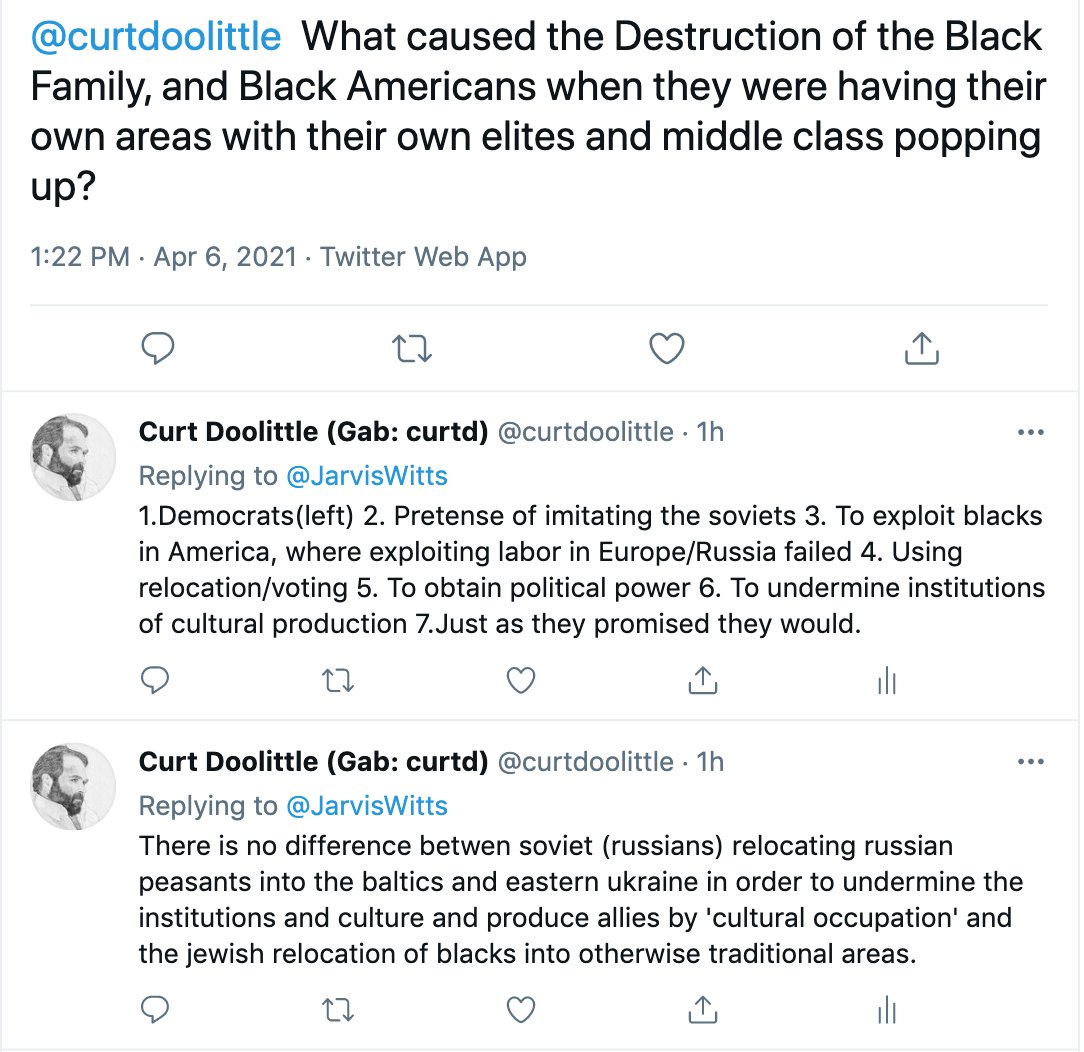This screenshot has width=1084, height=1052.
Task: Share the second Curt Doolittle reply
Action: point(703,1010)
